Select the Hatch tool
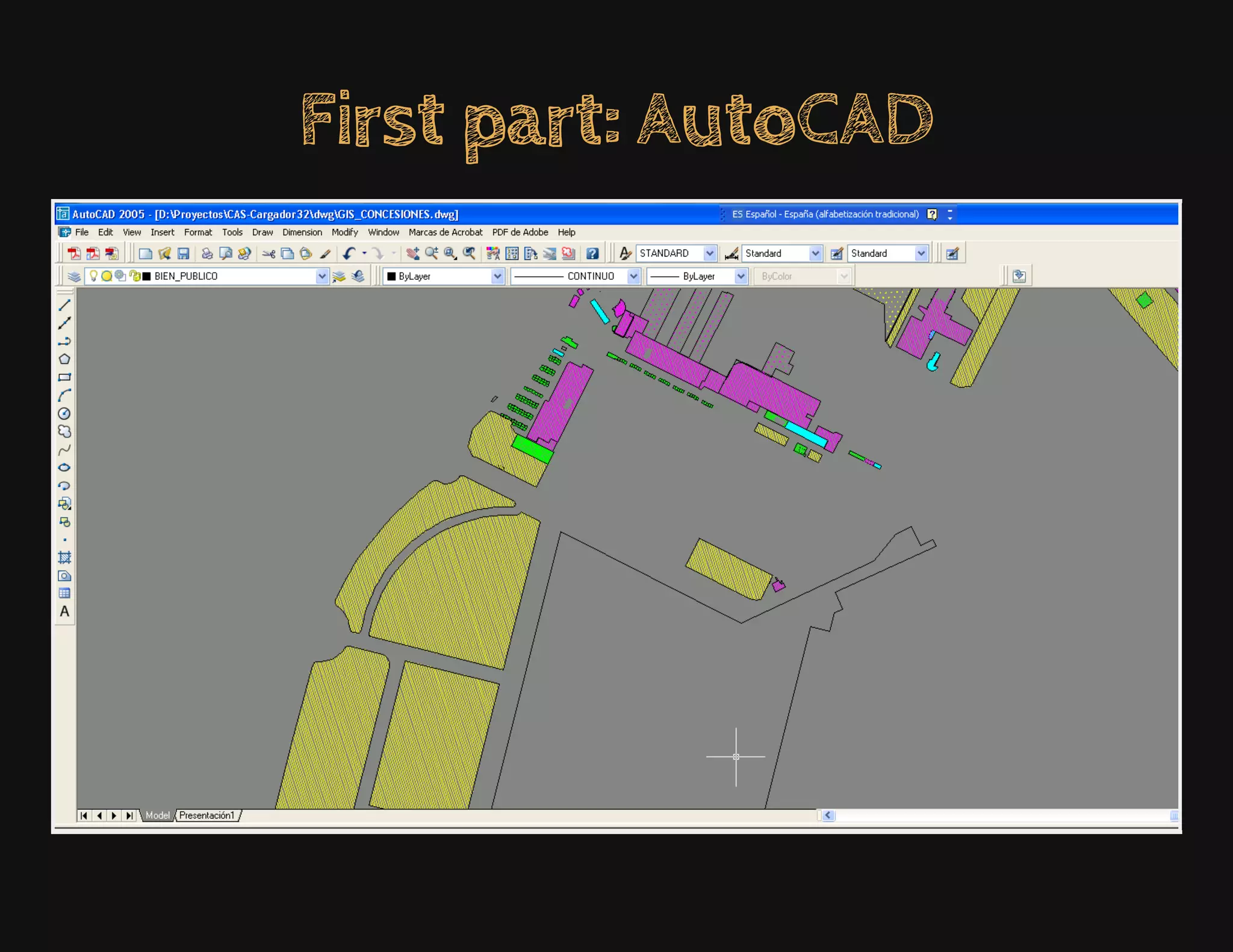 pos(64,557)
